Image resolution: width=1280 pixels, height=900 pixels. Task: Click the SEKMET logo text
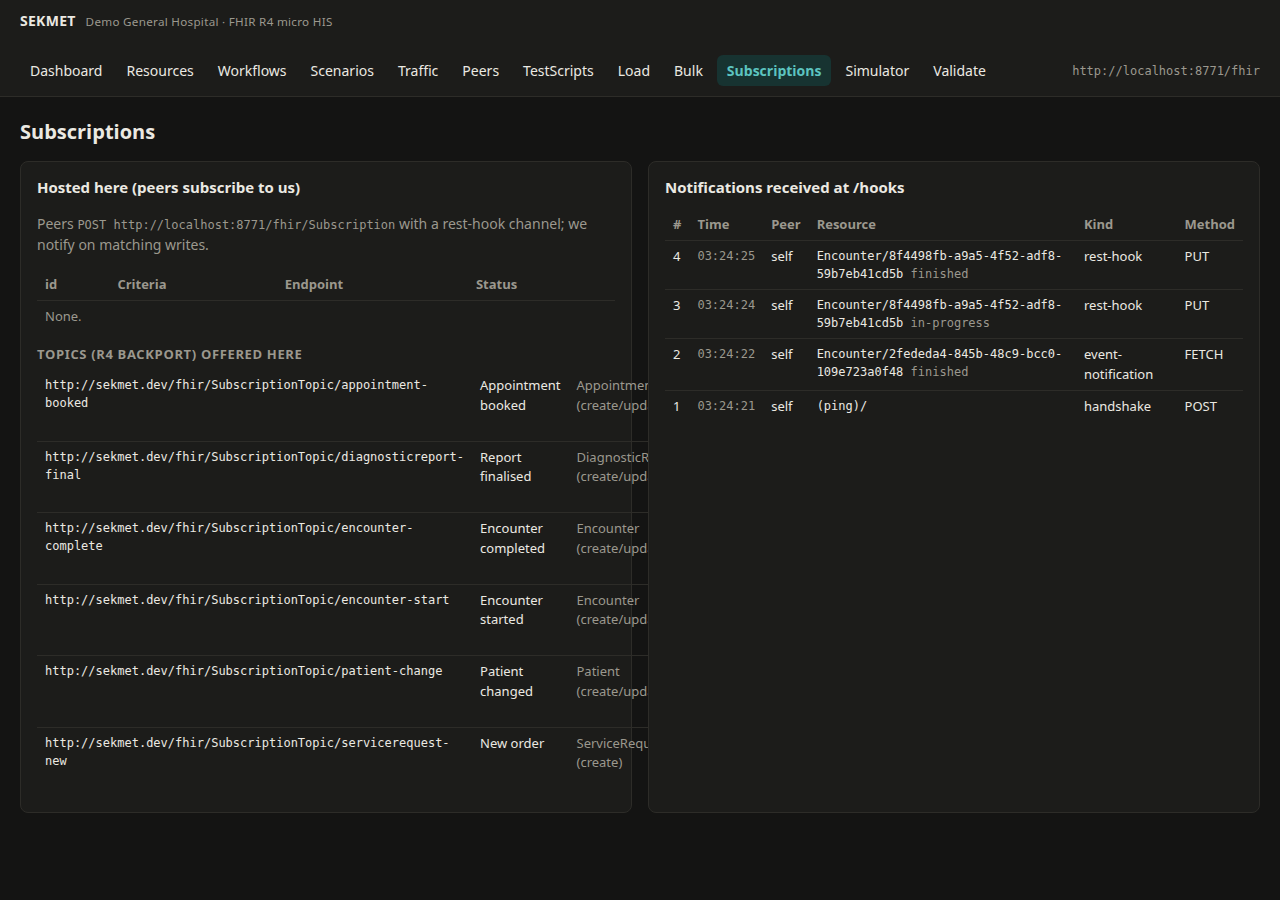(x=47, y=21)
